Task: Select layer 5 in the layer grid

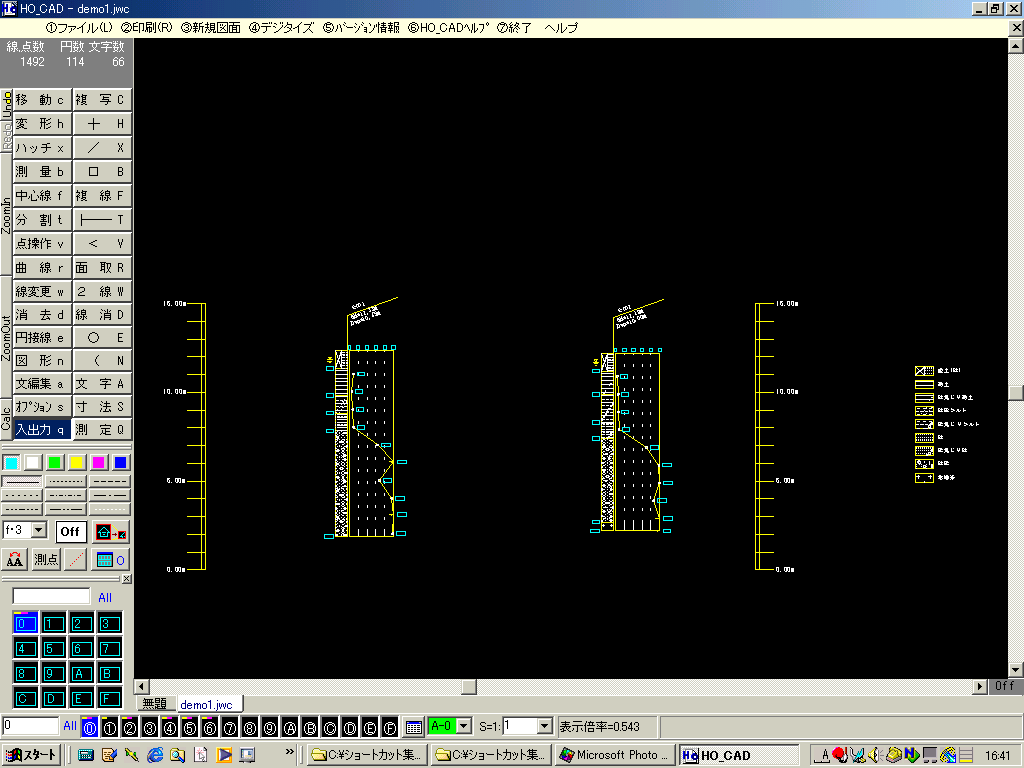Action: (x=52, y=648)
